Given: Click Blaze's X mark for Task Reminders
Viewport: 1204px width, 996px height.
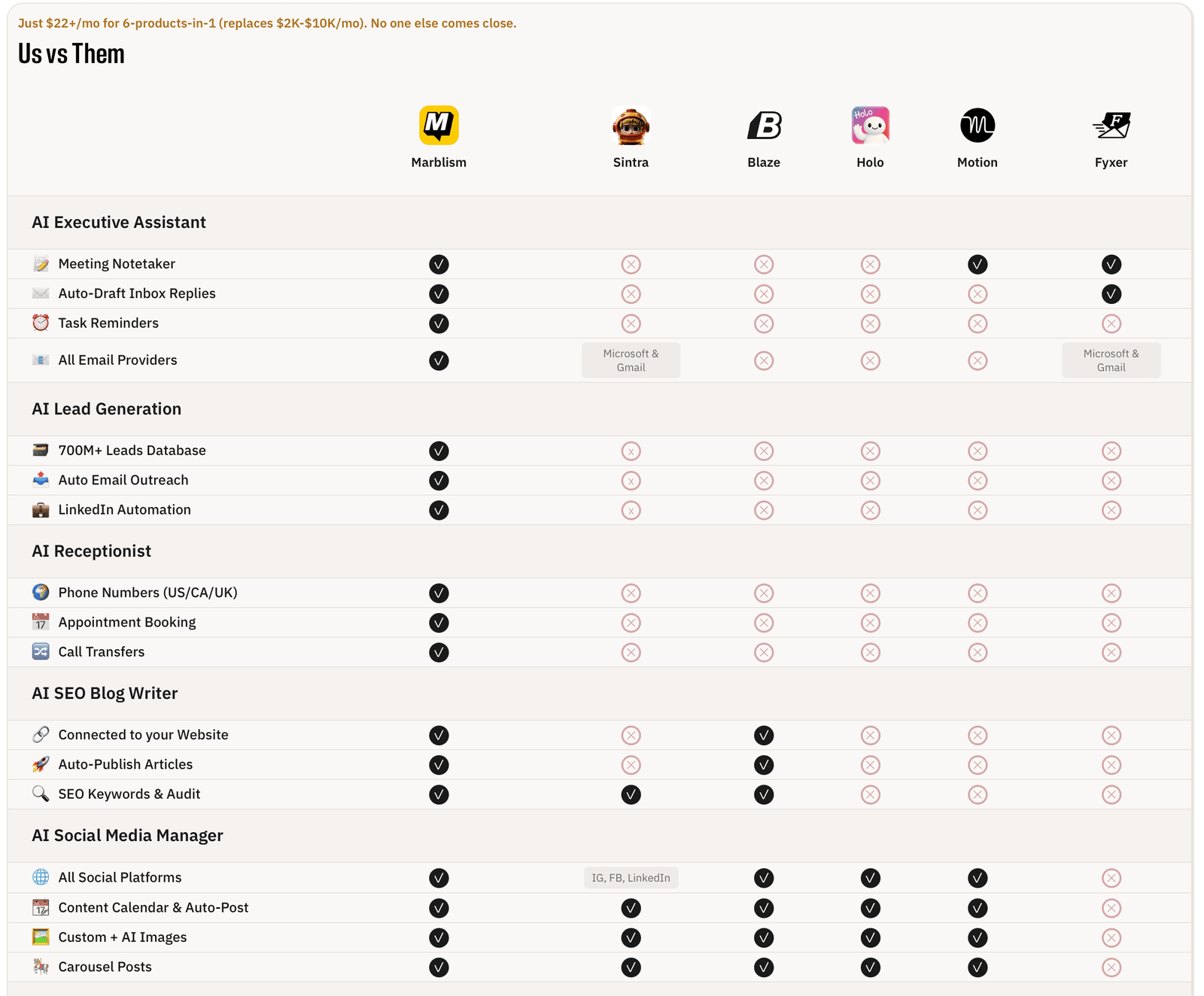Looking at the screenshot, I should 764,323.
